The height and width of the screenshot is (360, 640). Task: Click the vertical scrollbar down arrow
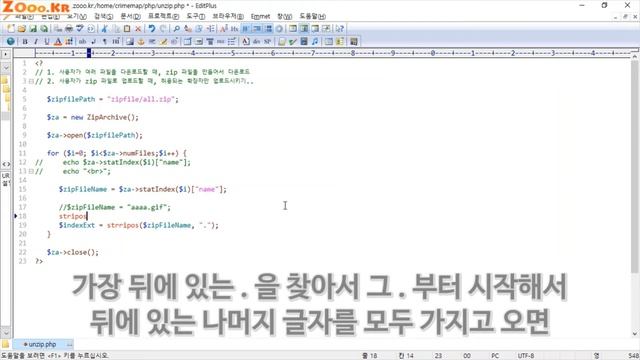tap(635, 333)
